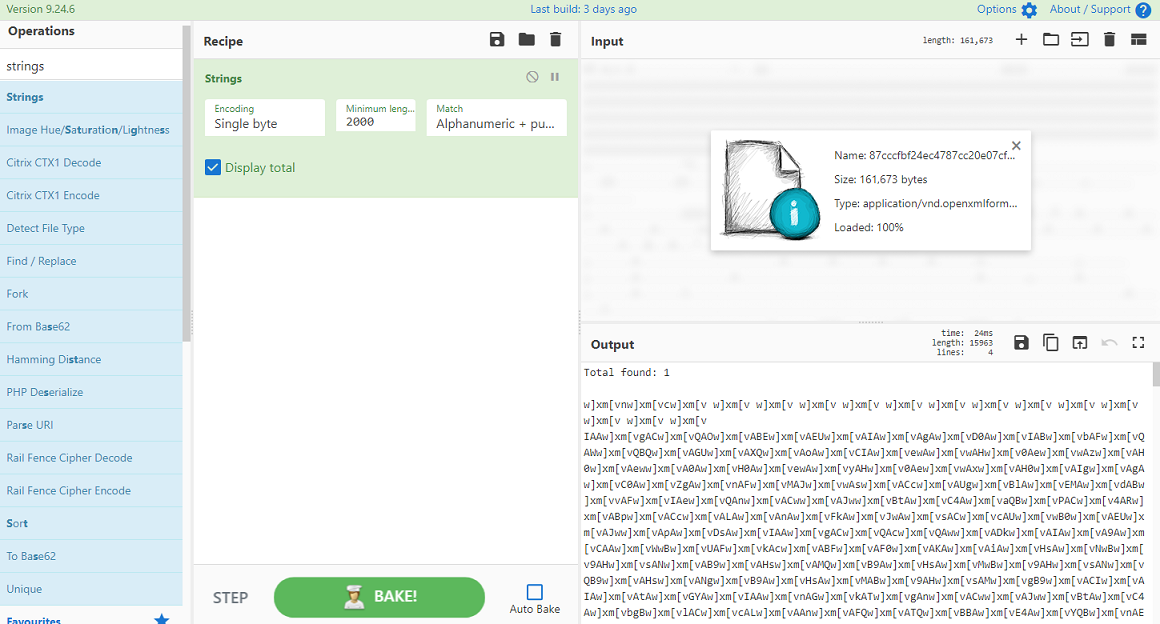Click the output pane scrollbar
Image resolution: width=1160 pixels, height=624 pixels.
click(x=1156, y=375)
